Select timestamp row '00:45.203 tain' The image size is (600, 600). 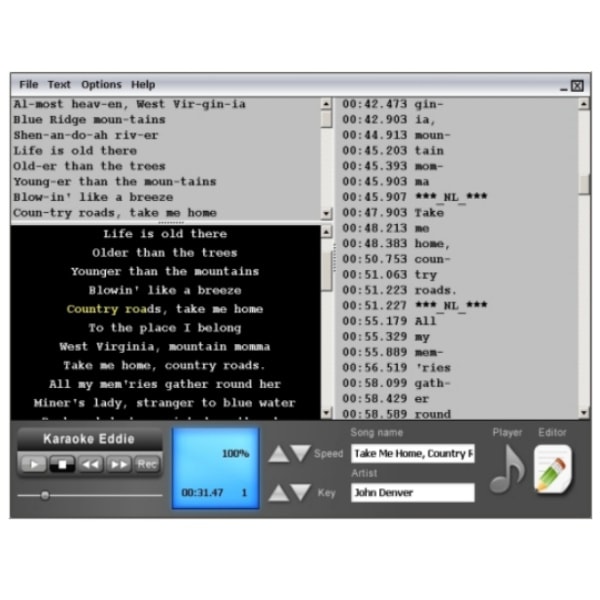point(393,151)
